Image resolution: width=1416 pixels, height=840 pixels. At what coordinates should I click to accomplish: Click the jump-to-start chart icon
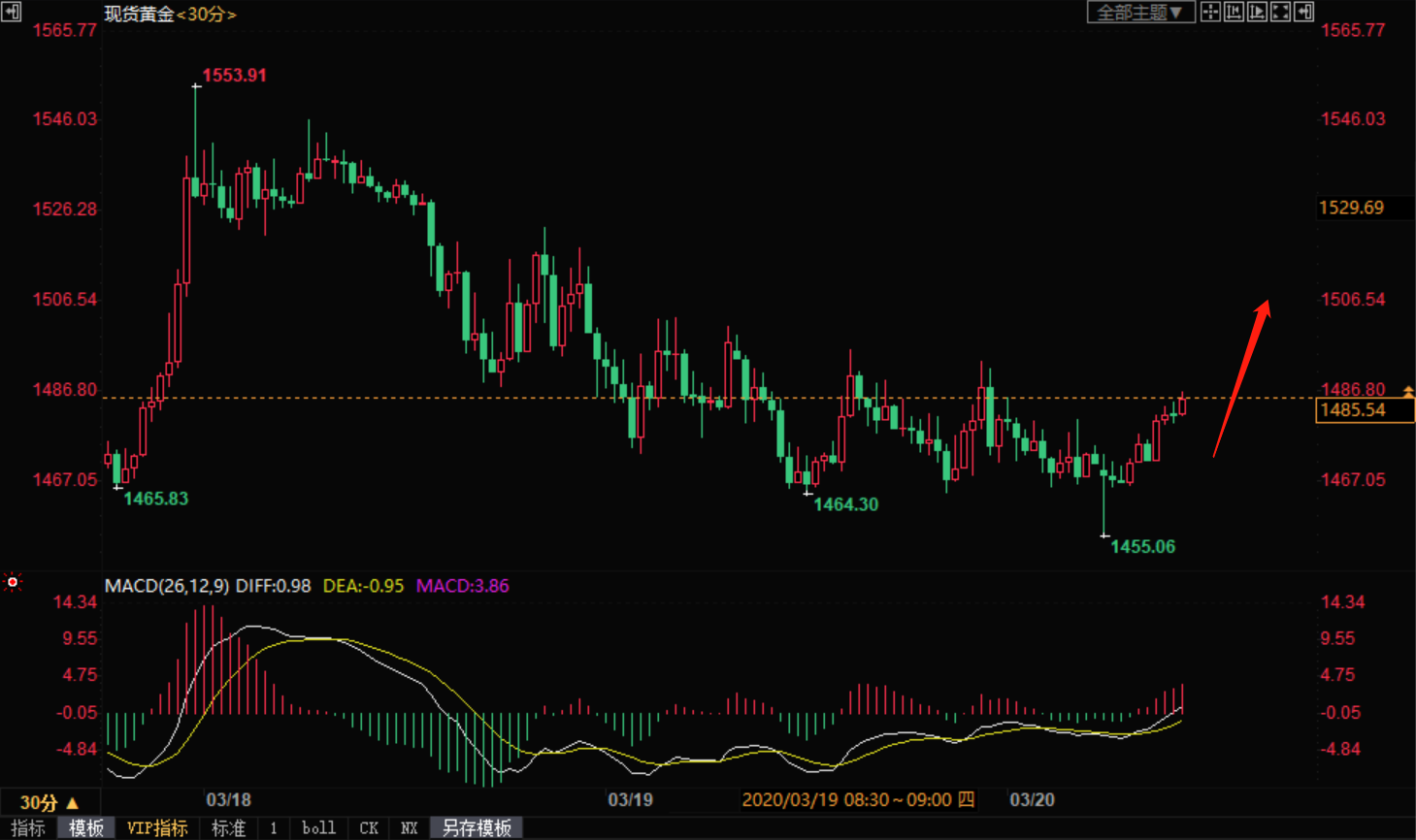pos(1235,12)
